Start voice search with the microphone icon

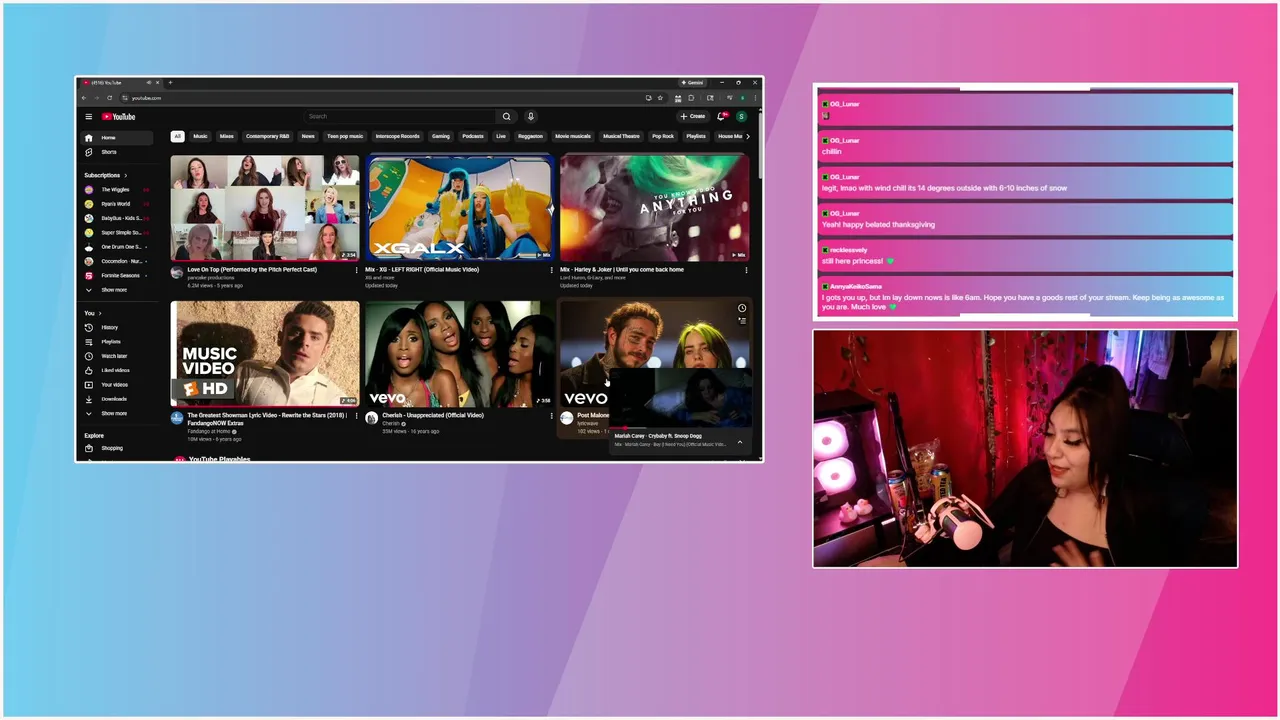tap(531, 117)
